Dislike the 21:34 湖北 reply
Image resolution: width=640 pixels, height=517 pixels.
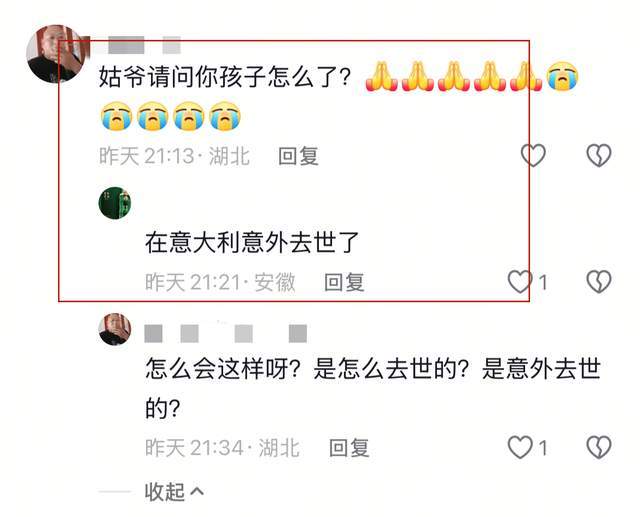(599, 447)
